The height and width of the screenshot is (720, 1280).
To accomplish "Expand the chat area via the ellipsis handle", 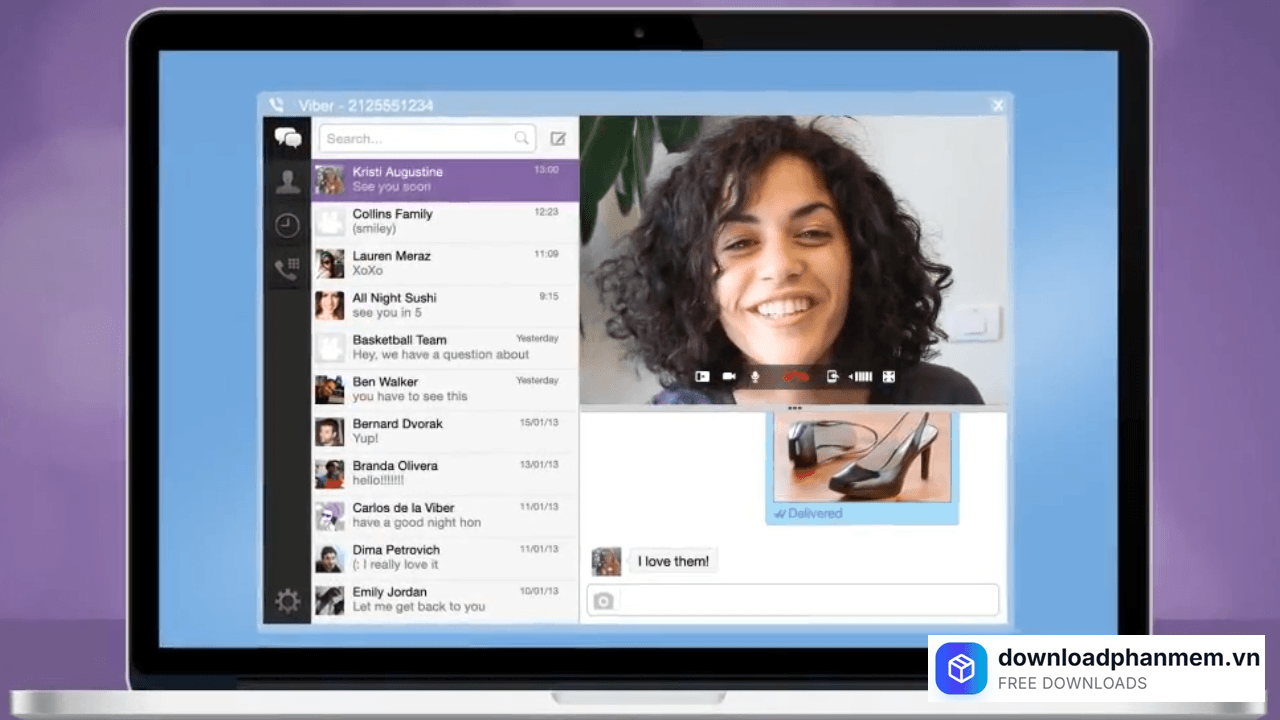I will pos(794,408).
